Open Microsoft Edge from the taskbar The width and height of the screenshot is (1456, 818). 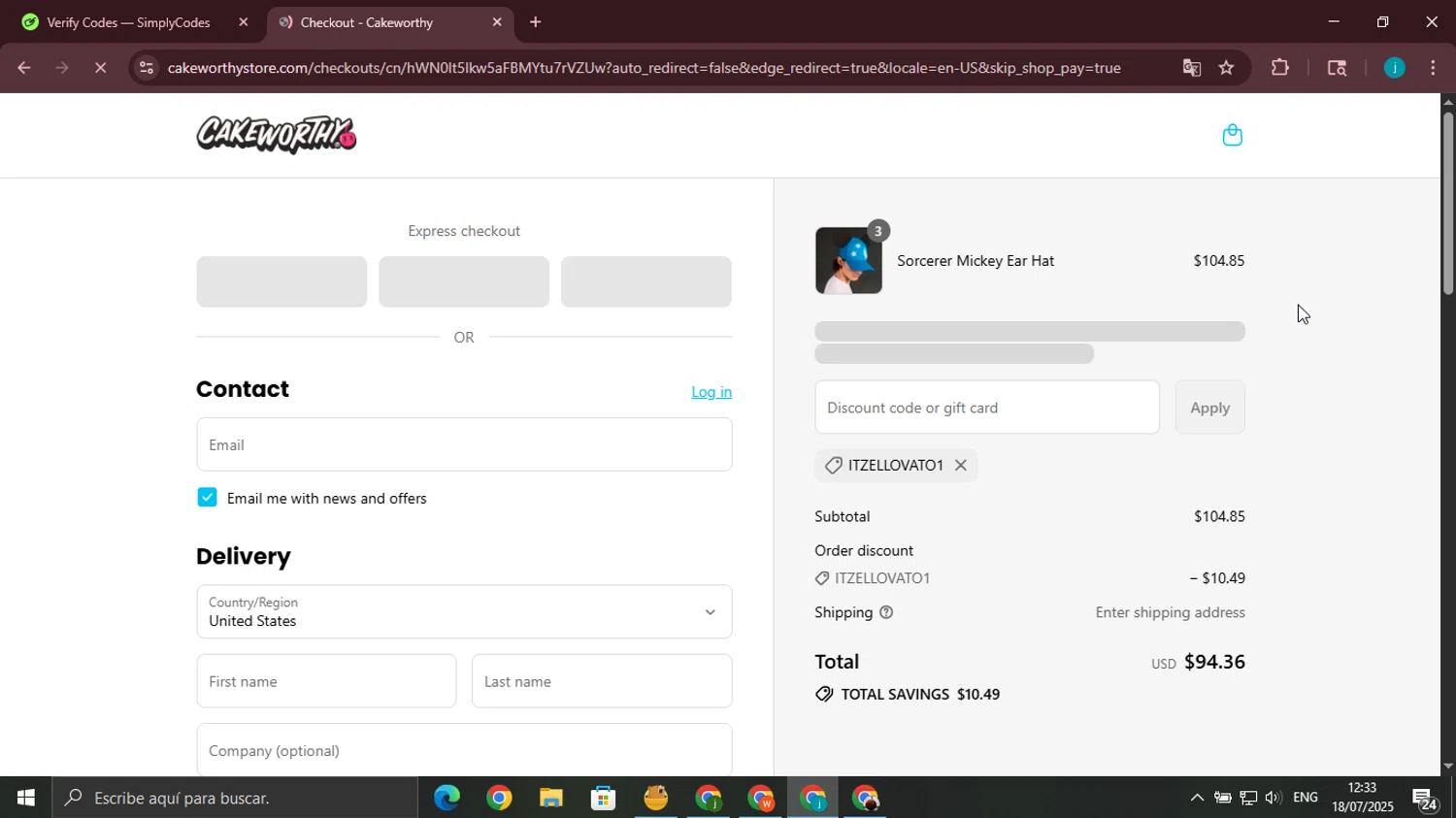click(x=447, y=798)
